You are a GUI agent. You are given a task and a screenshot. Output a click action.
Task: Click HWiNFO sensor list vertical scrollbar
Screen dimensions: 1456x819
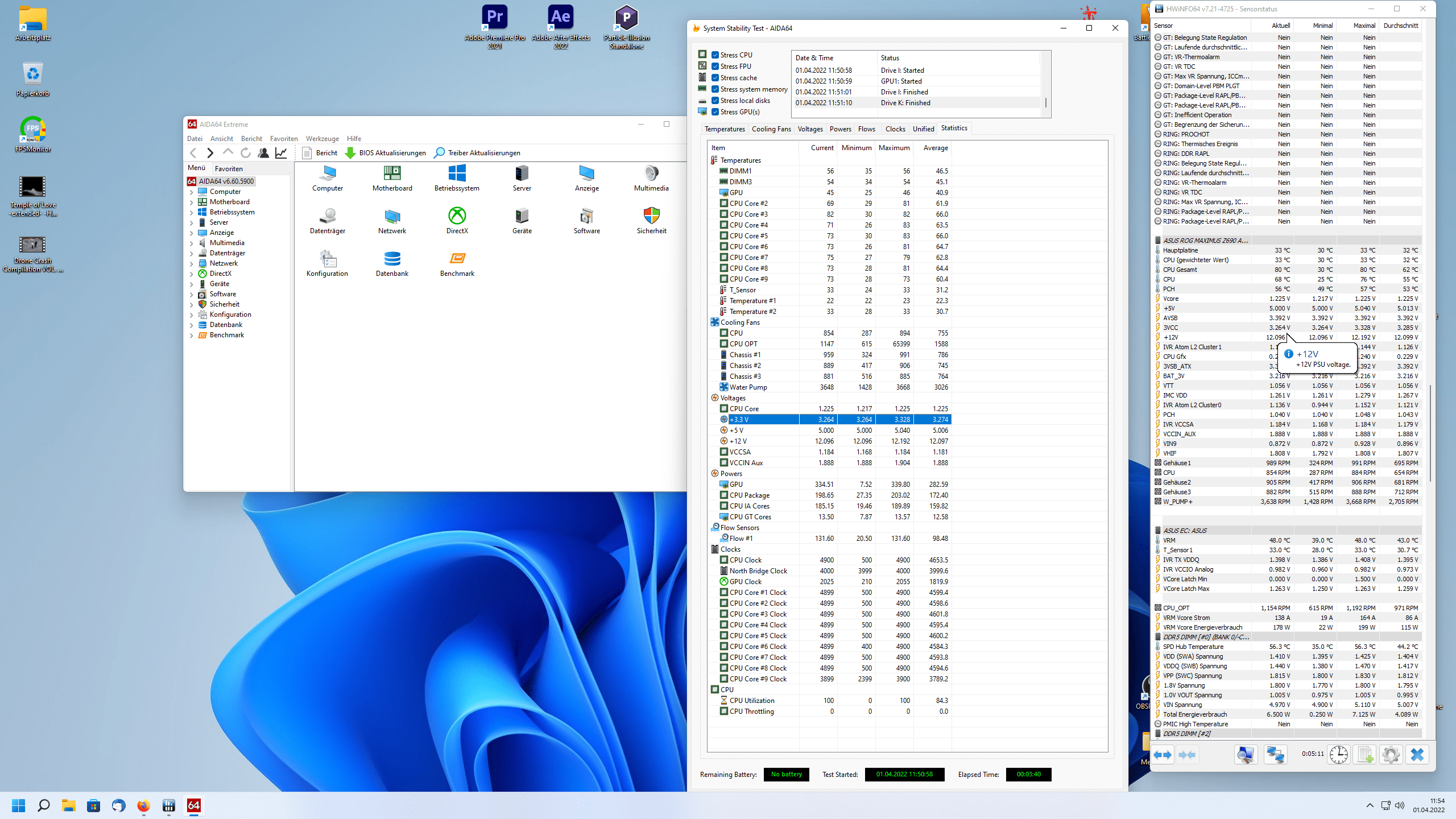(1431, 432)
